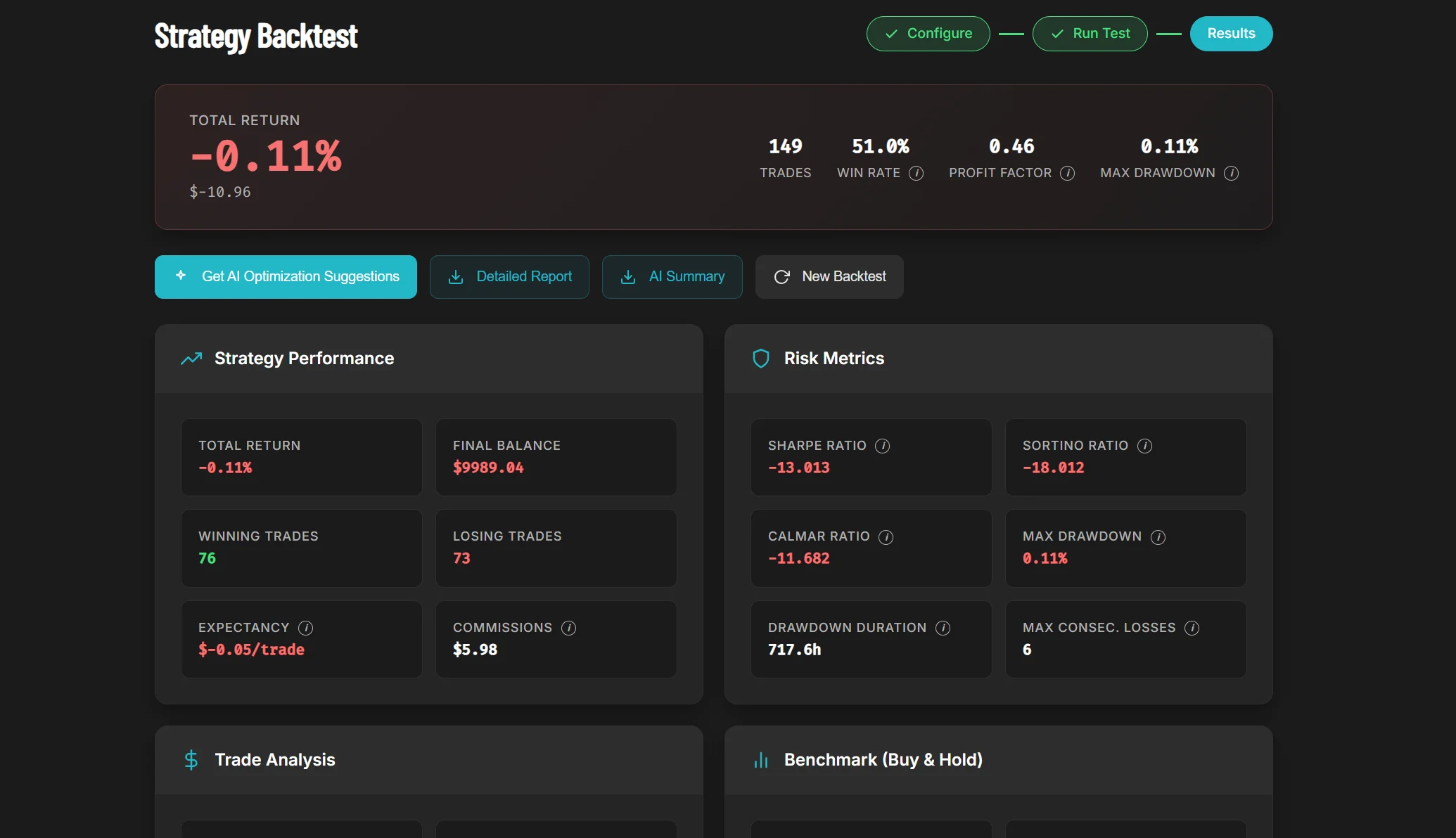
Task: Click the refresh icon inside New Backtest
Action: (782, 277)
